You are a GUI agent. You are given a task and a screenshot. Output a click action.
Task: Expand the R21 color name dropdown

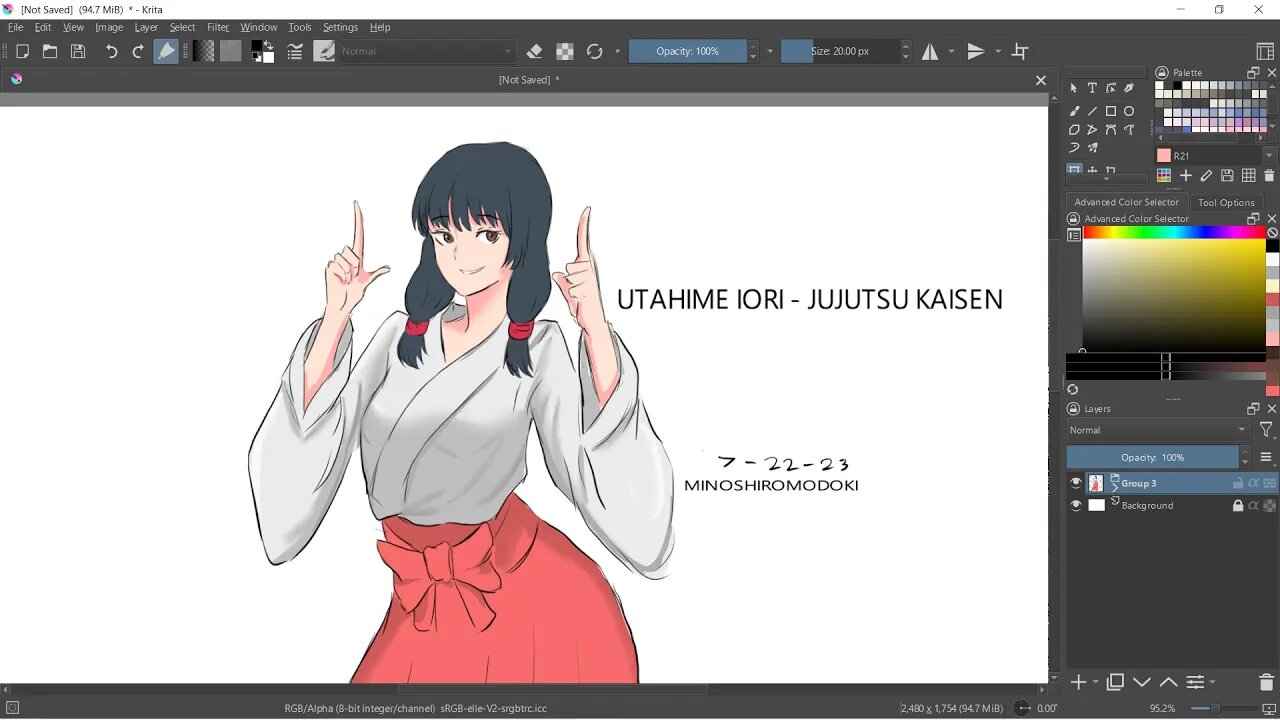1269,156
